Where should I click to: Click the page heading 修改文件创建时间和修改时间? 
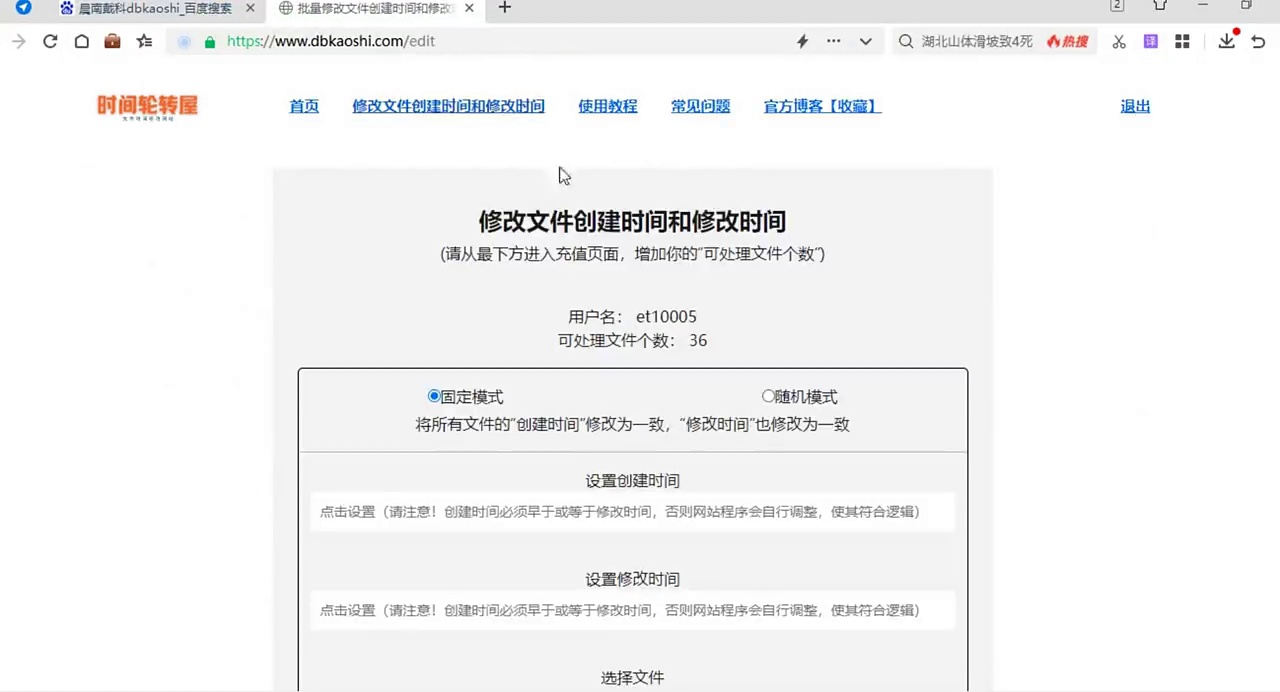(632, 221)
